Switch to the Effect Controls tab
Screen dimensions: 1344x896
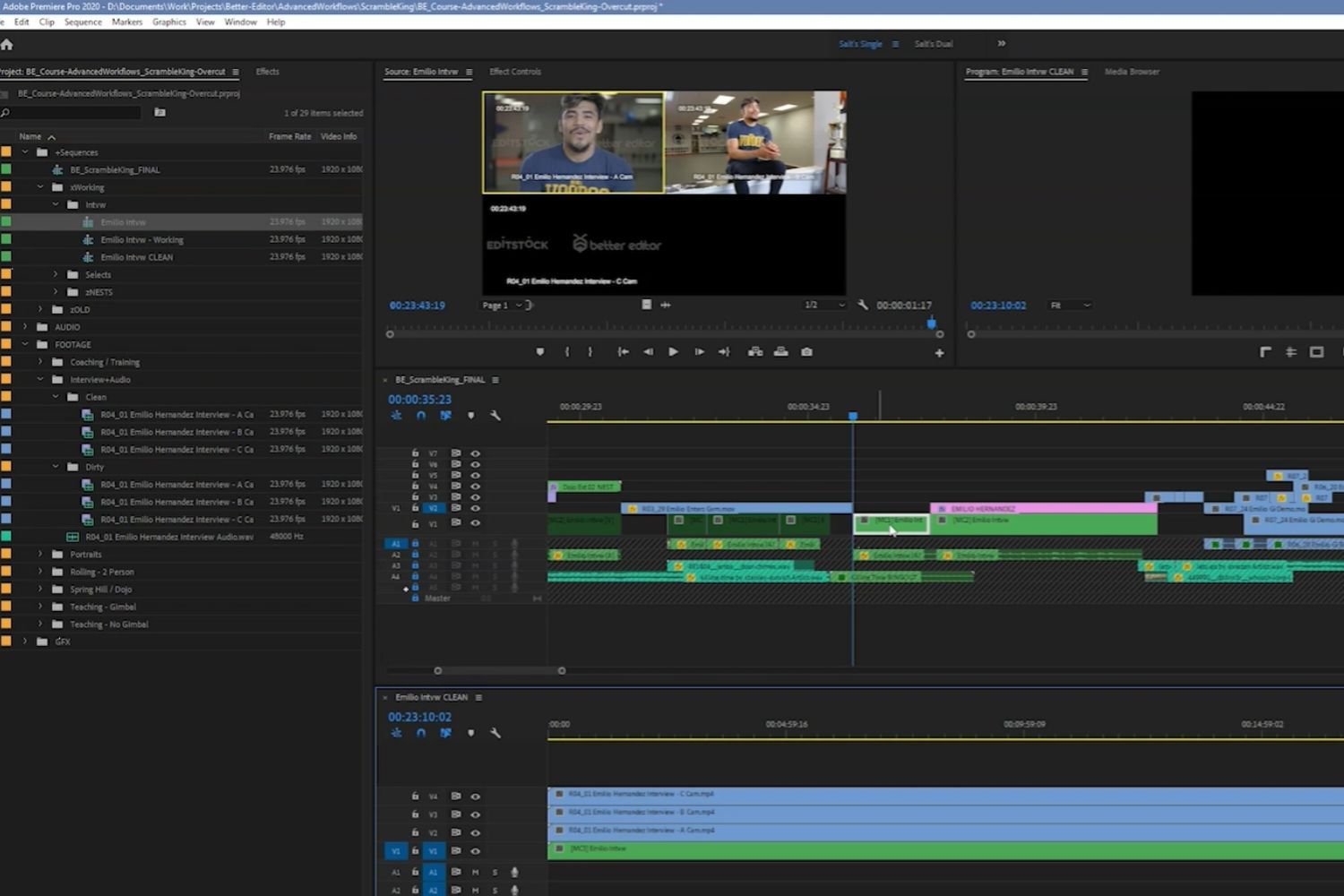pos(515,72)
